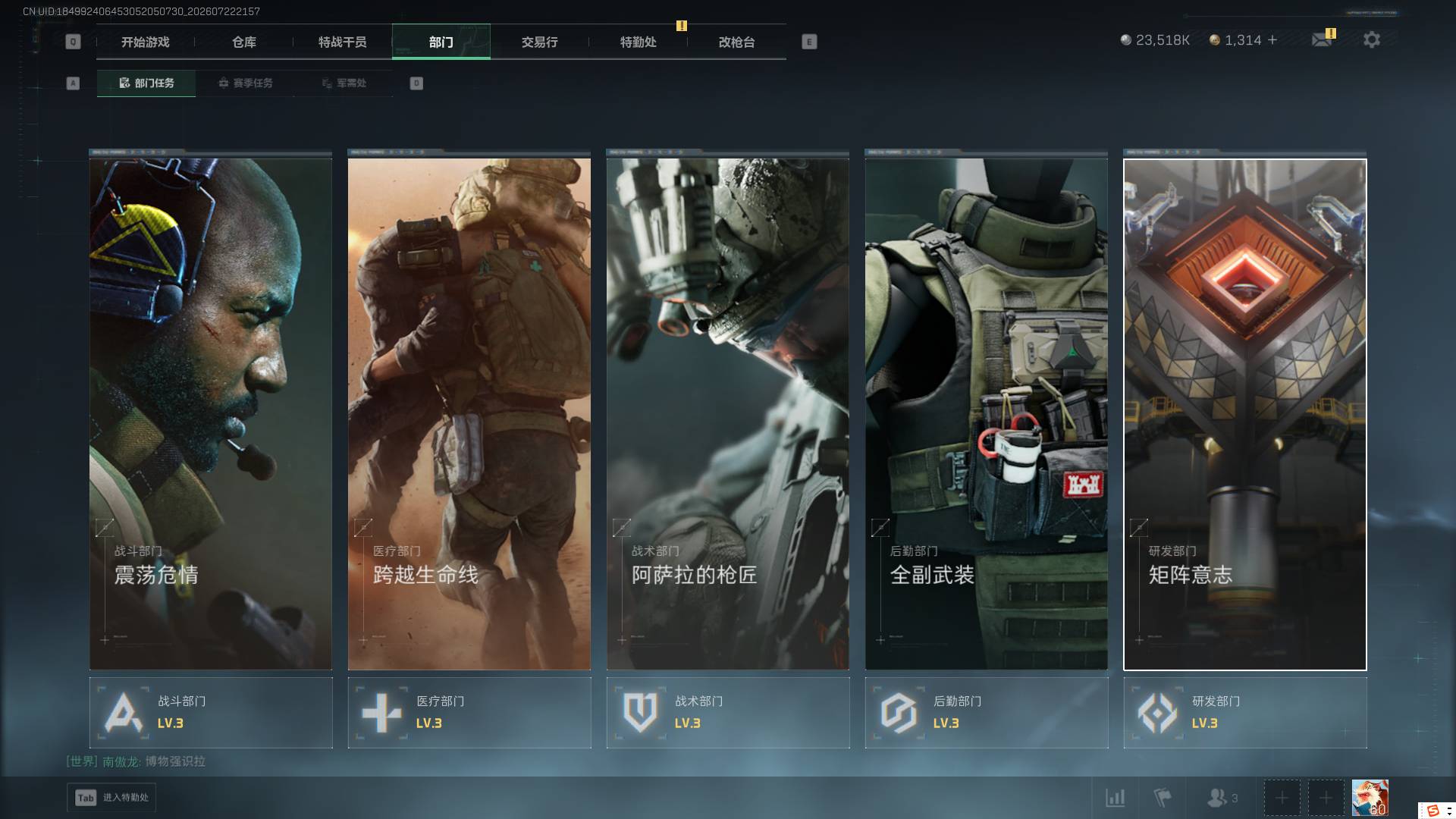Click the R&D department diamond emblem
The width and height of the screenshot is (1456, 819).
[x=1157, y=713]
